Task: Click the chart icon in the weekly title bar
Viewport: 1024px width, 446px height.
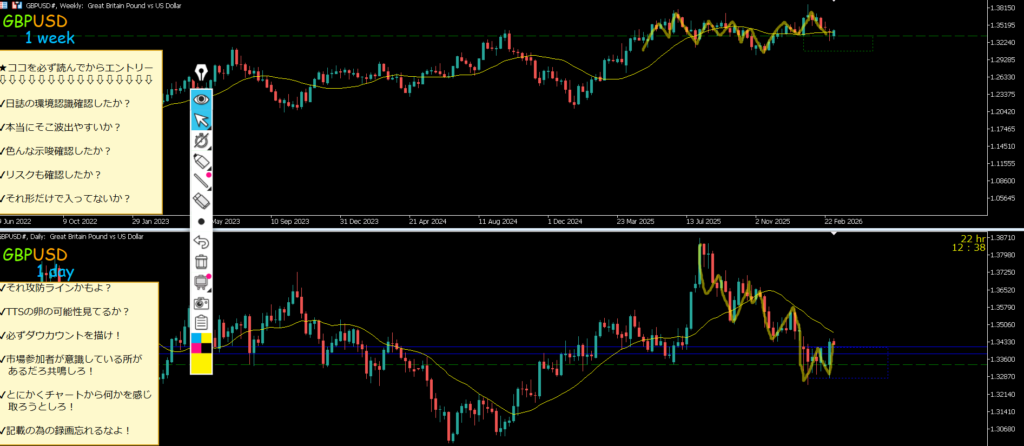Action: coord(17,5)
